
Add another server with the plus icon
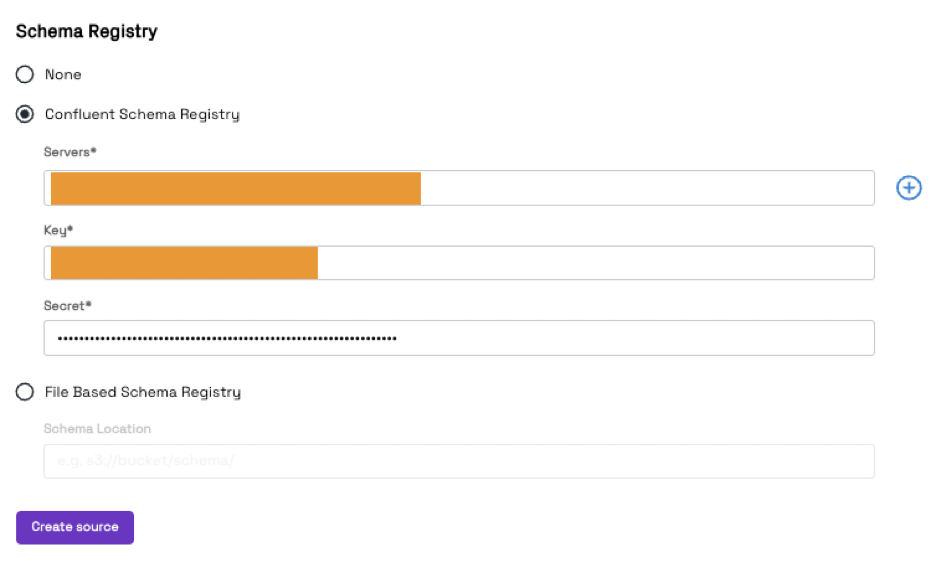(x=909, y=188)
